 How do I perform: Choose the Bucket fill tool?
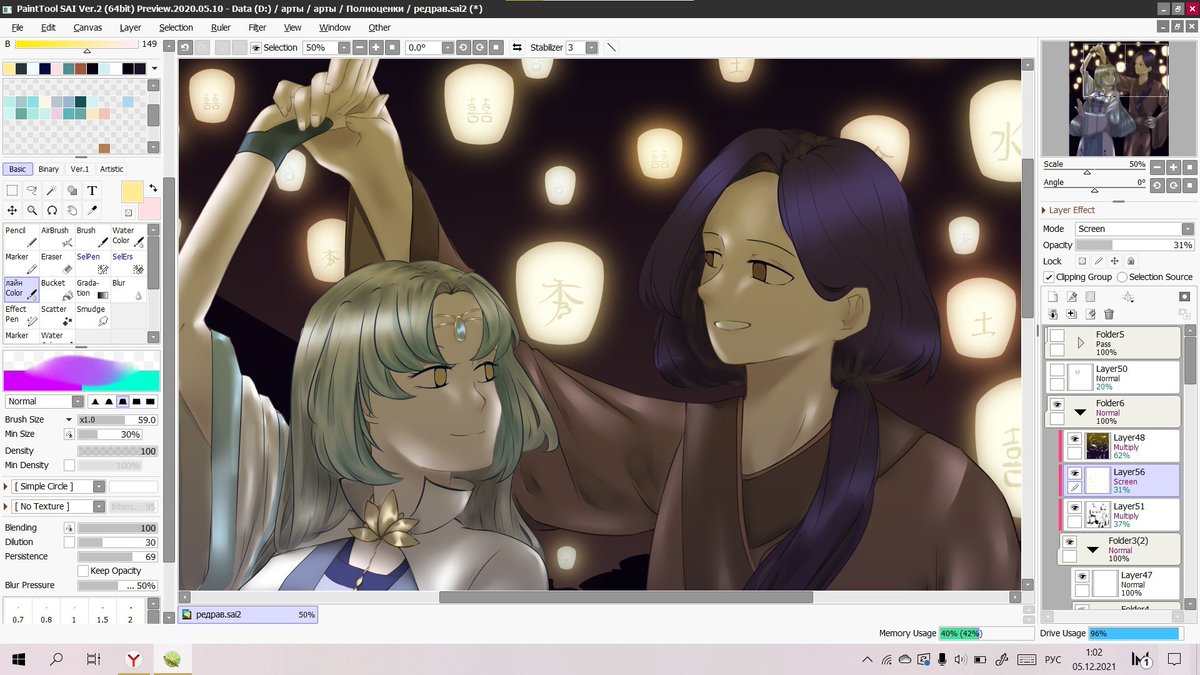coord(57,288)
